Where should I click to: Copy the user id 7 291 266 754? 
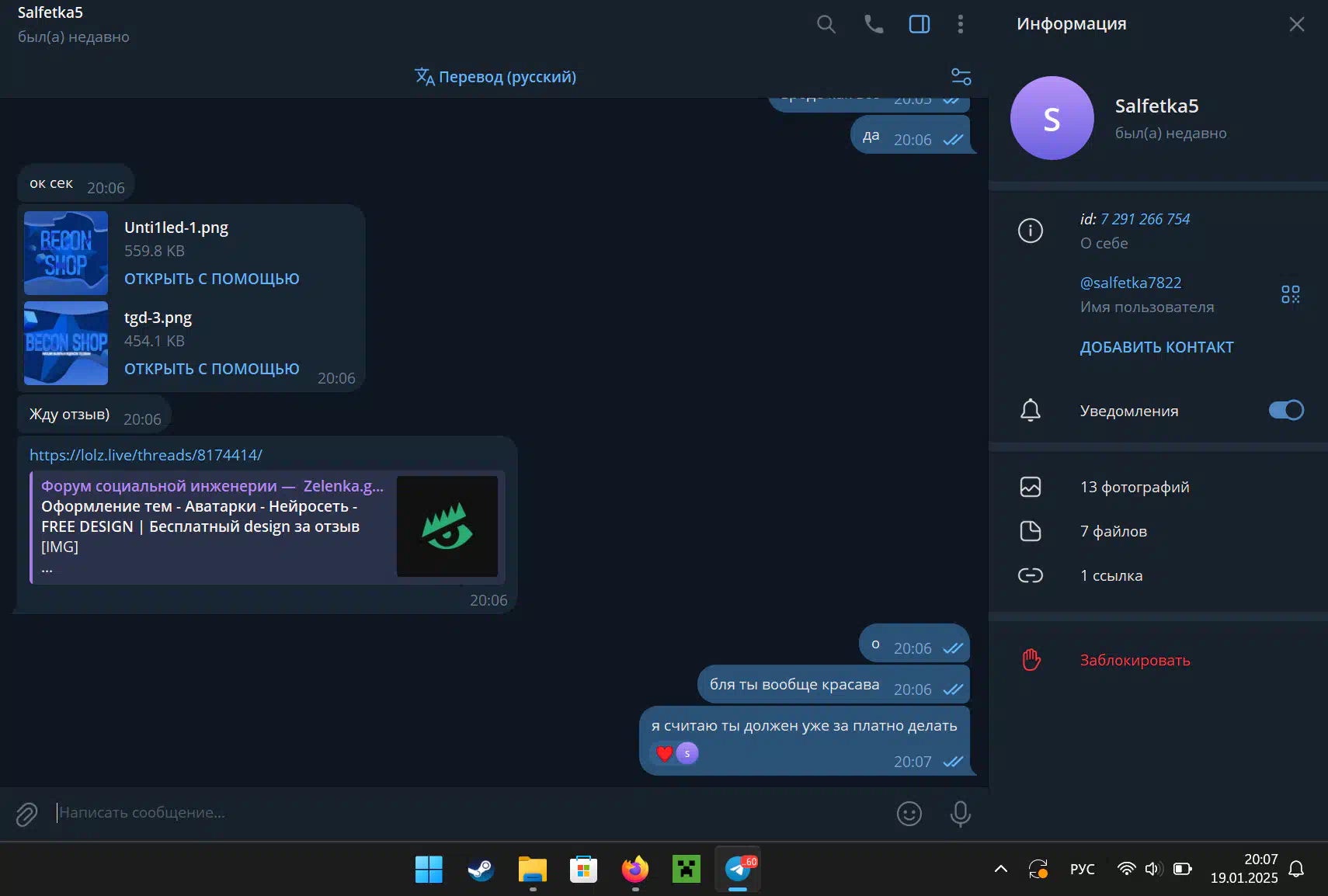pos(1145,219)
